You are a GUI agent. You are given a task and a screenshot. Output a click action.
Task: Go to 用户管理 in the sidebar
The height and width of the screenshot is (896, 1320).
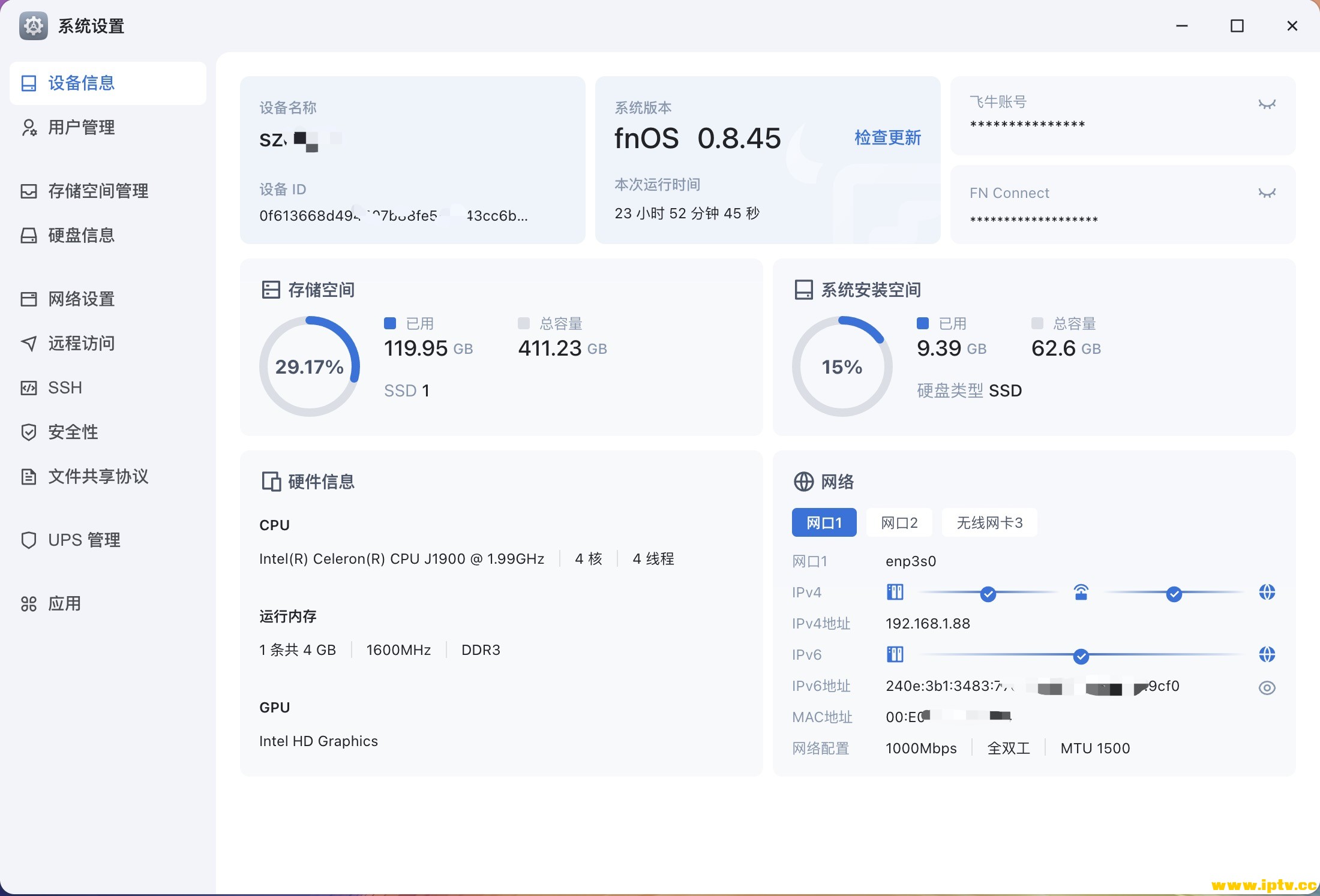tap(108, 128)
